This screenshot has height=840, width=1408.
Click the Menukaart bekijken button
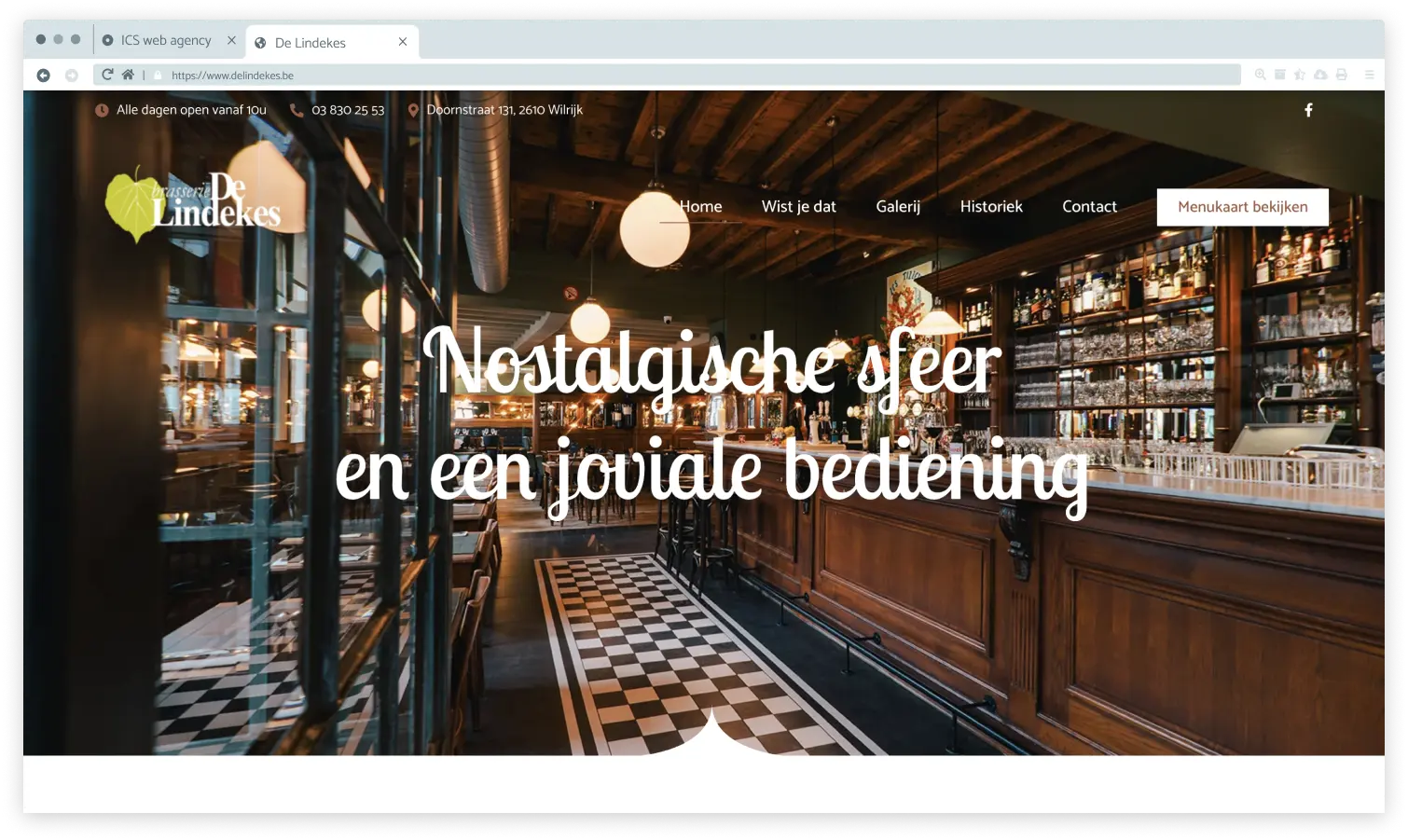pos(1243,206)
